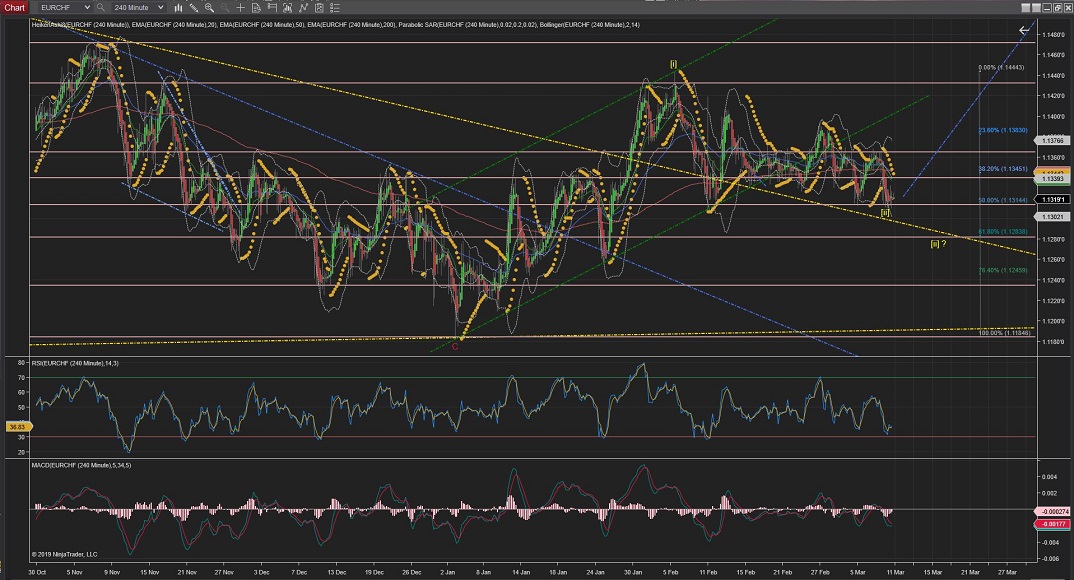Restore the chart window
This screenshot has width=1074, height=580.
tap(1058, 8)
